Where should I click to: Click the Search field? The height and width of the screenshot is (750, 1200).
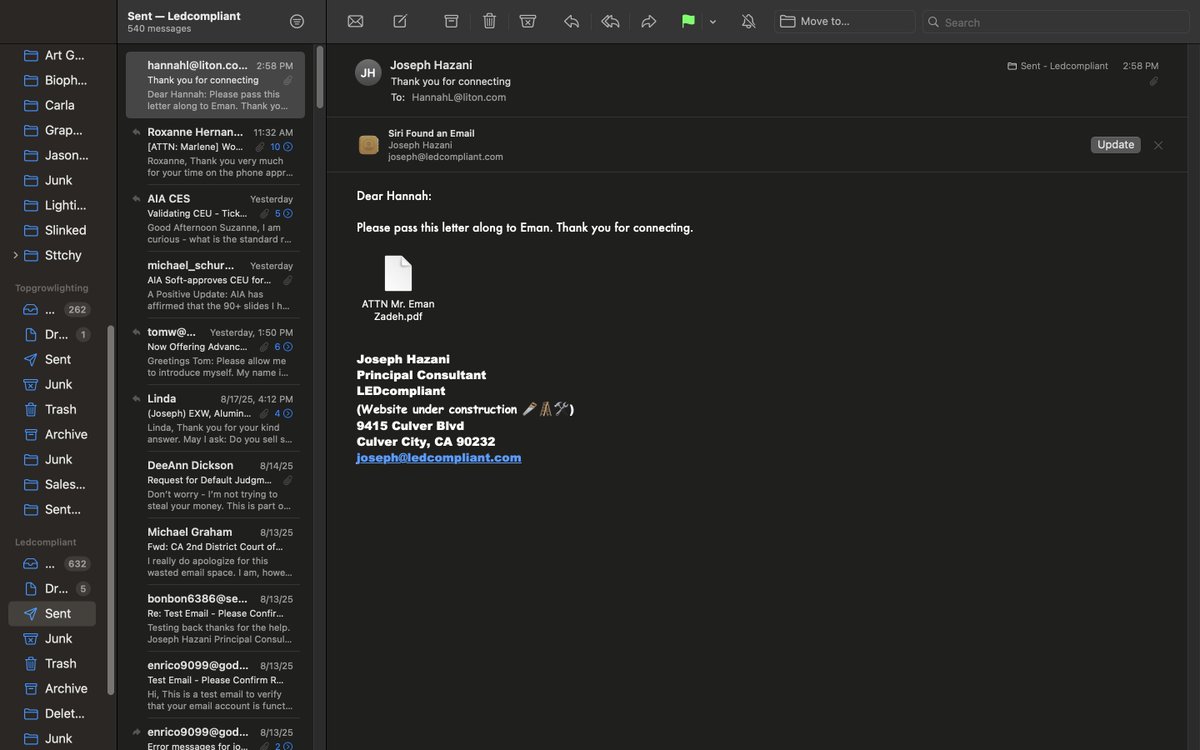[1056, 21]
